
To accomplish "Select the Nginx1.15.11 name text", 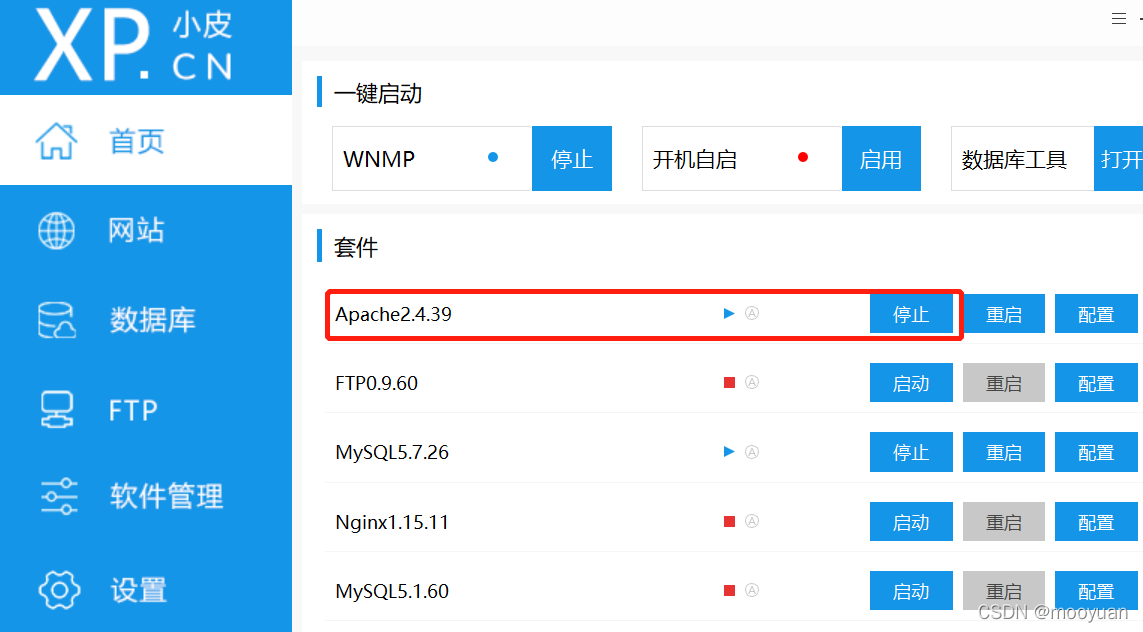I will point(392,522).
